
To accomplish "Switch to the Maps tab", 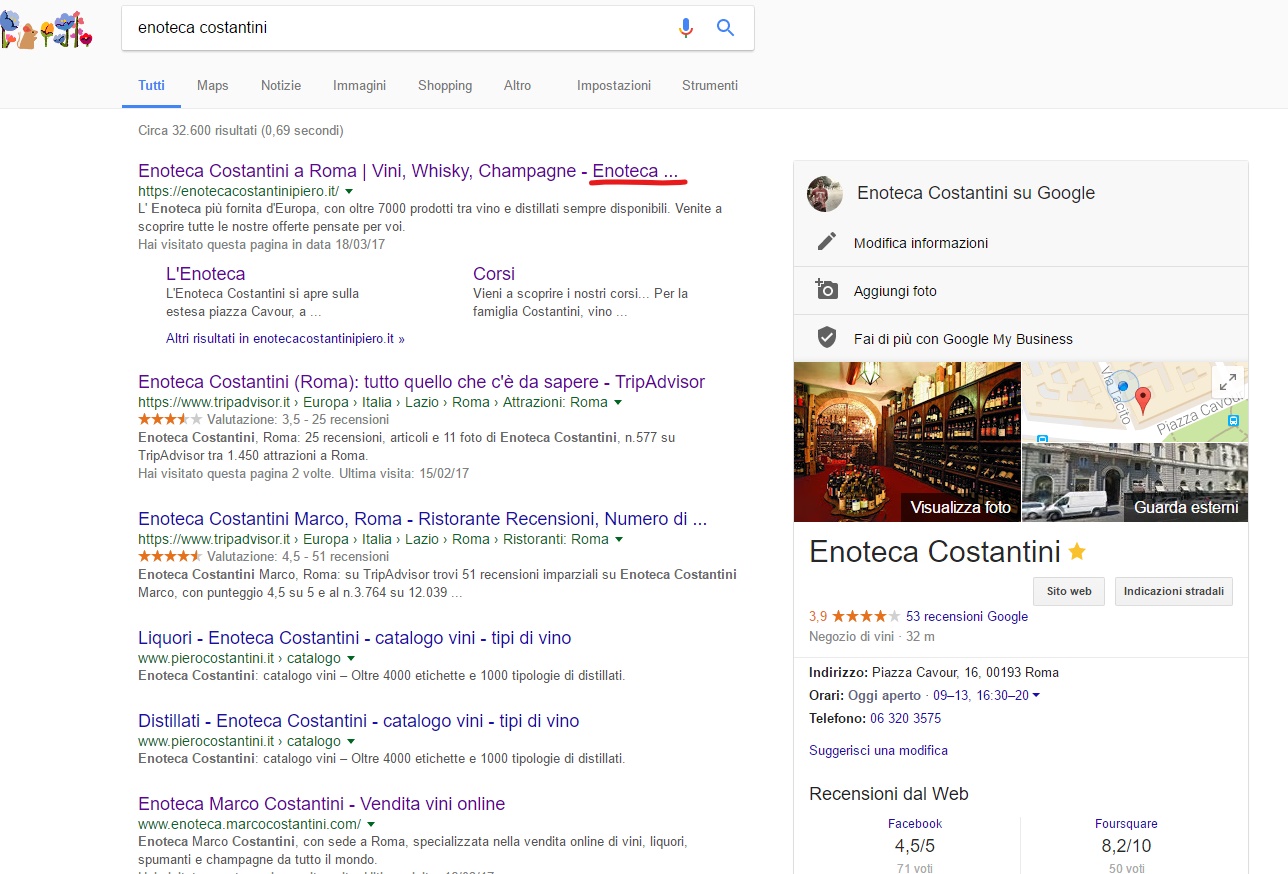I will pyautogui.click(x=213, y=86).
